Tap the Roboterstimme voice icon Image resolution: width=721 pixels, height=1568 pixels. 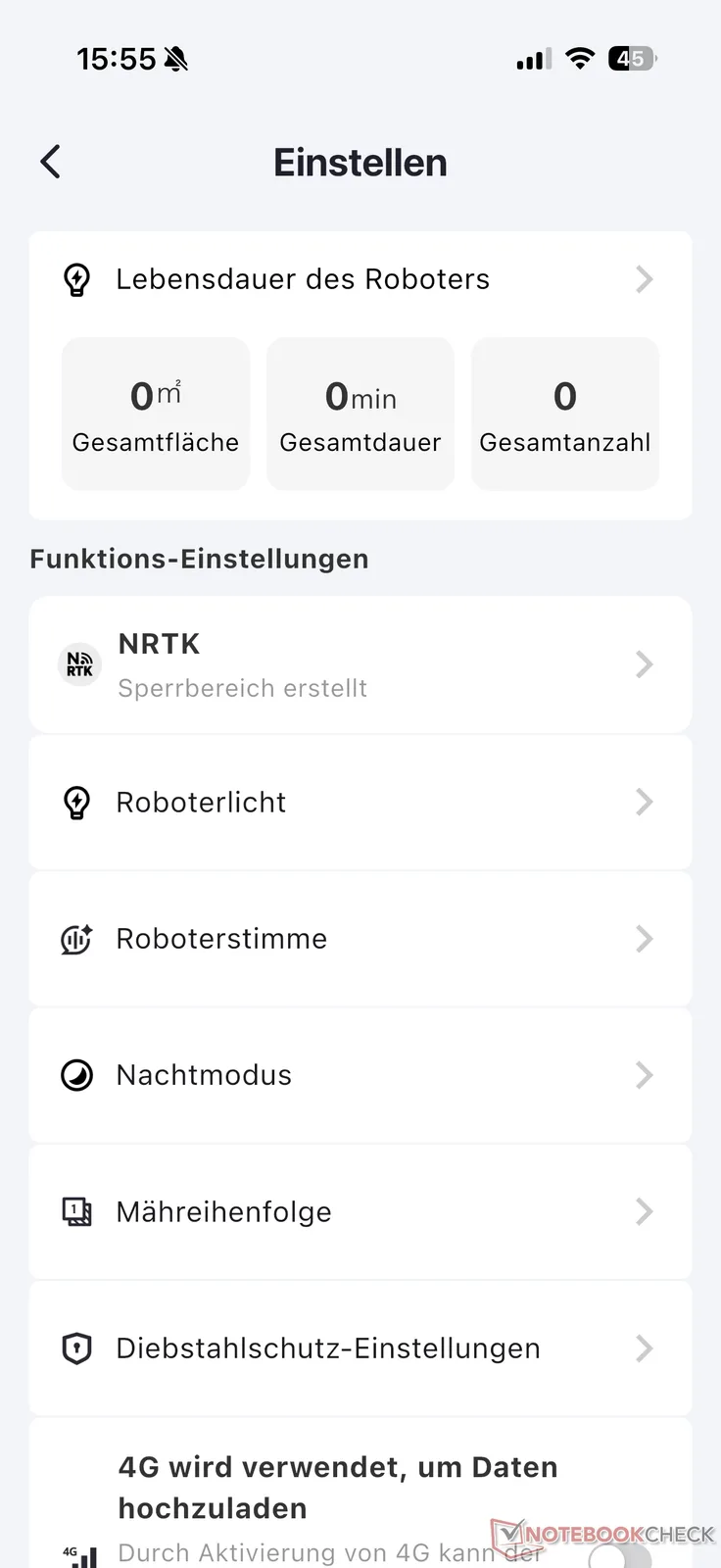tap(76, 939)
